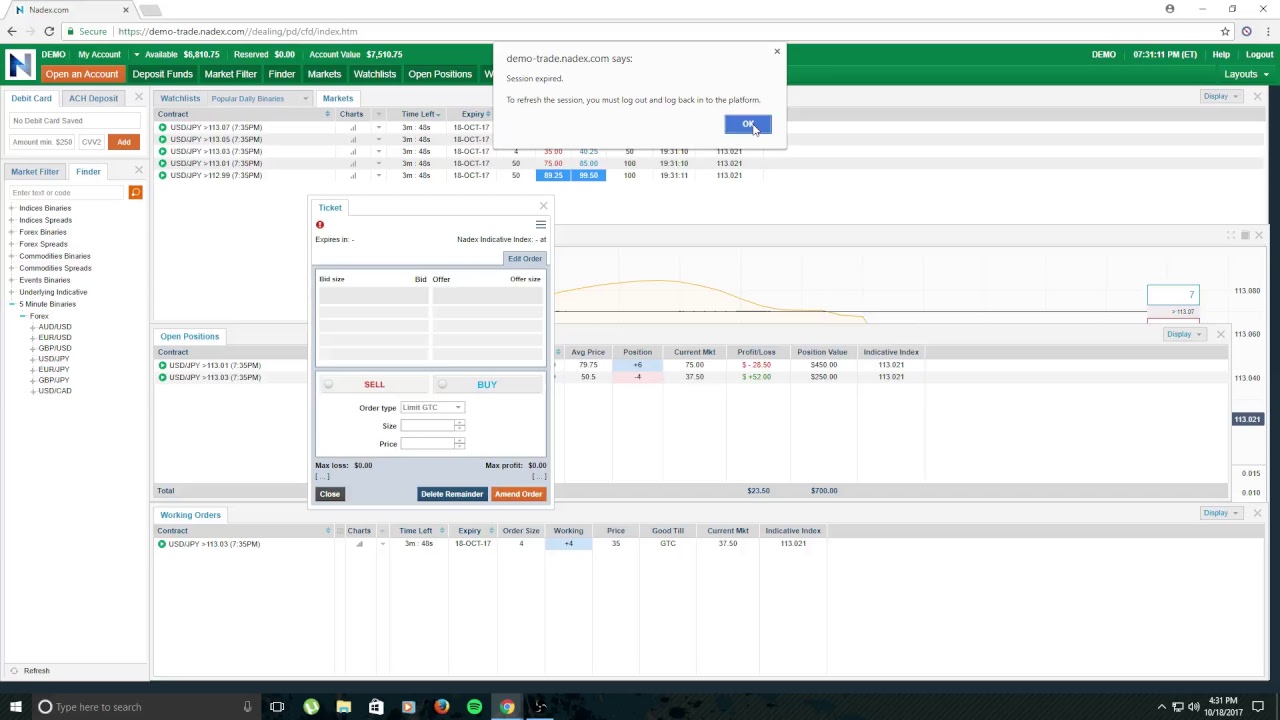The width and height of the screenshot is (1280, 720).
Task: Click the Size input field in Ticket
Action: coord(428,425)
